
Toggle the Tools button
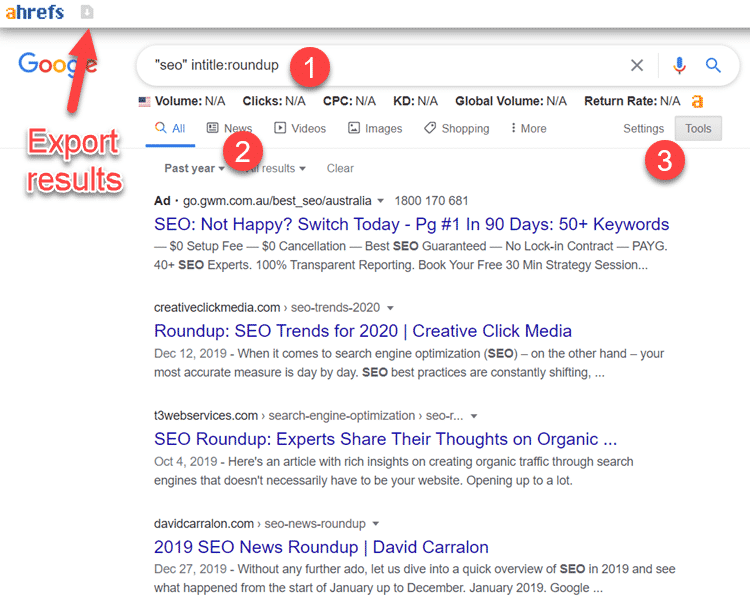pos(698,128)
